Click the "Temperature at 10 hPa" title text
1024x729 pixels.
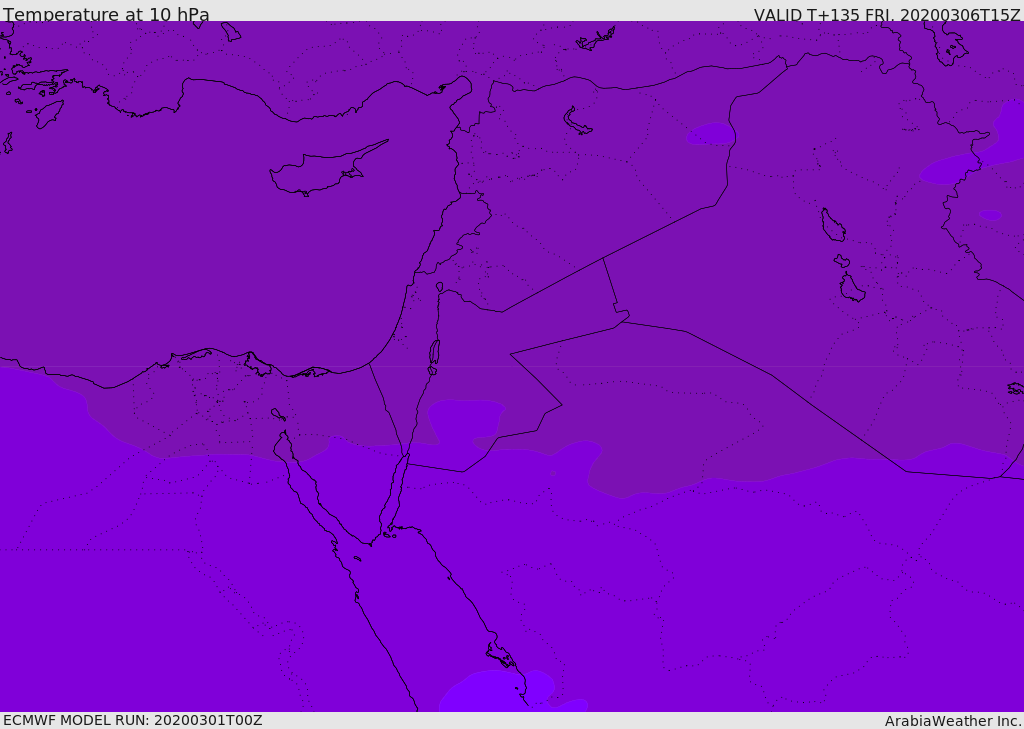tap(106, 14)
